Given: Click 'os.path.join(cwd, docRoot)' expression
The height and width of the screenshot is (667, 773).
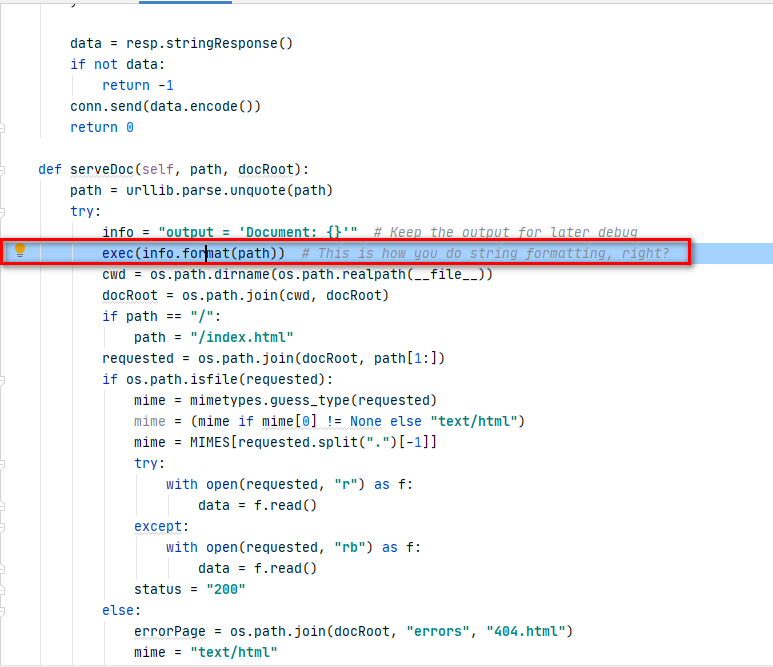Looking at the screenshot, I should pyautogui.click(x=285, y=295).
